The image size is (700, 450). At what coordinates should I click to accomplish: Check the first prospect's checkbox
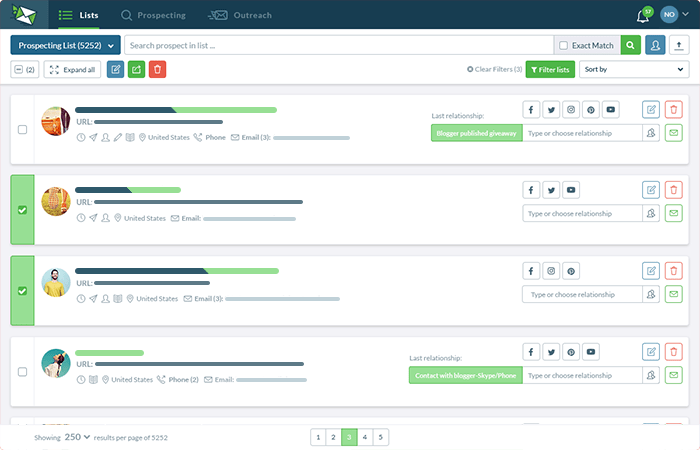pos(22,129)
